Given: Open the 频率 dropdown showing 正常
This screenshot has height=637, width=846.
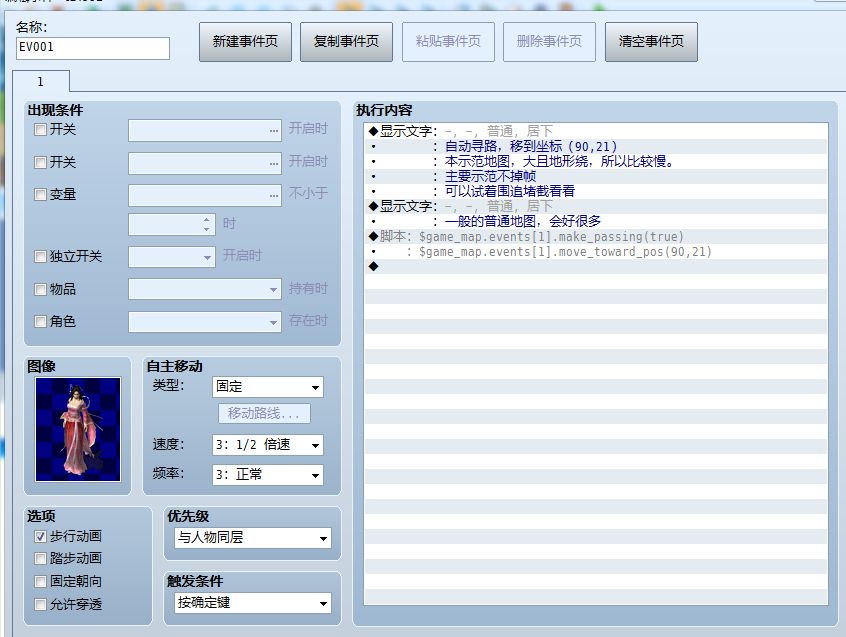Looking at the screenshot, I should pyautogui.click(x=268, y=475).
